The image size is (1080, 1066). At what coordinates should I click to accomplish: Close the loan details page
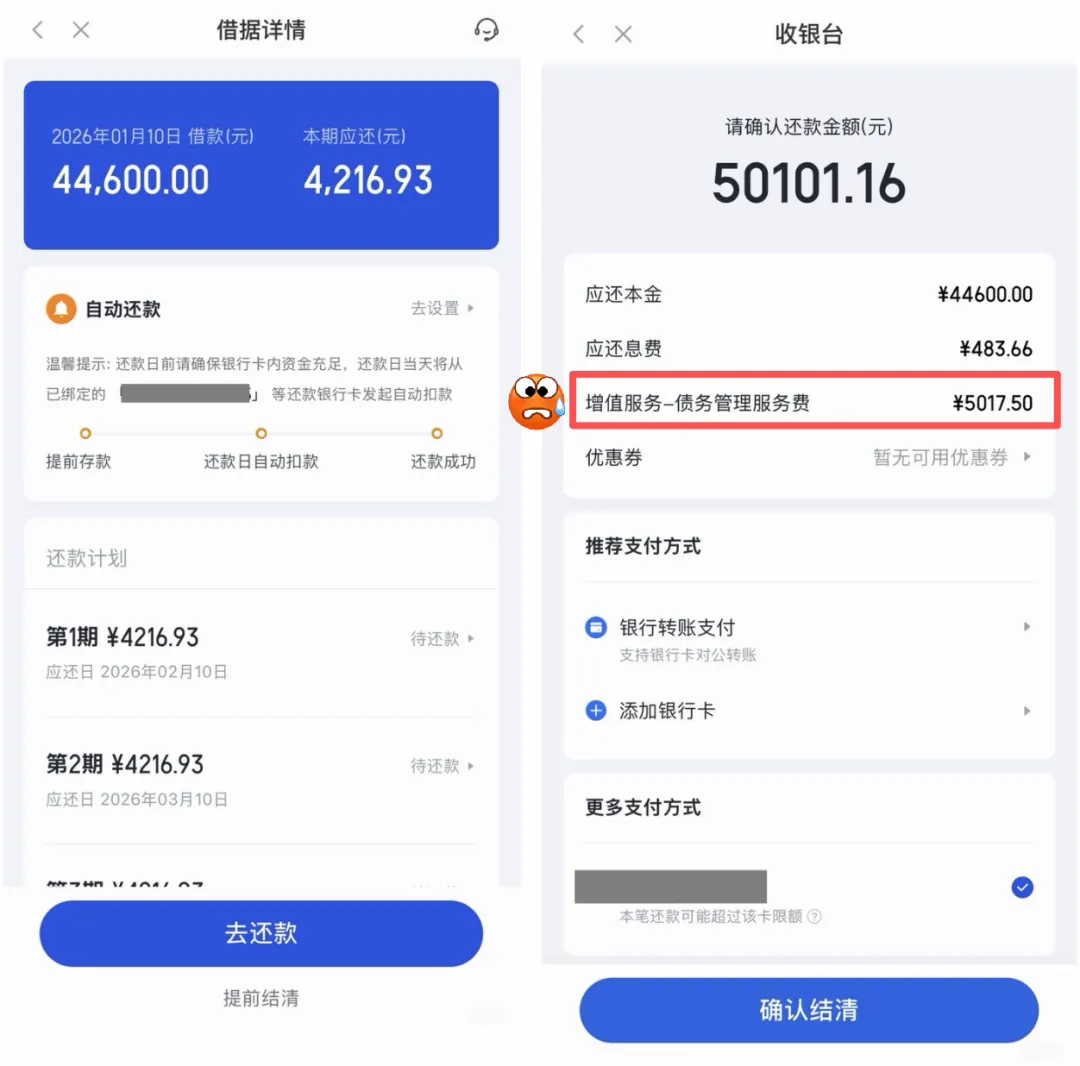tap(81, 30)
